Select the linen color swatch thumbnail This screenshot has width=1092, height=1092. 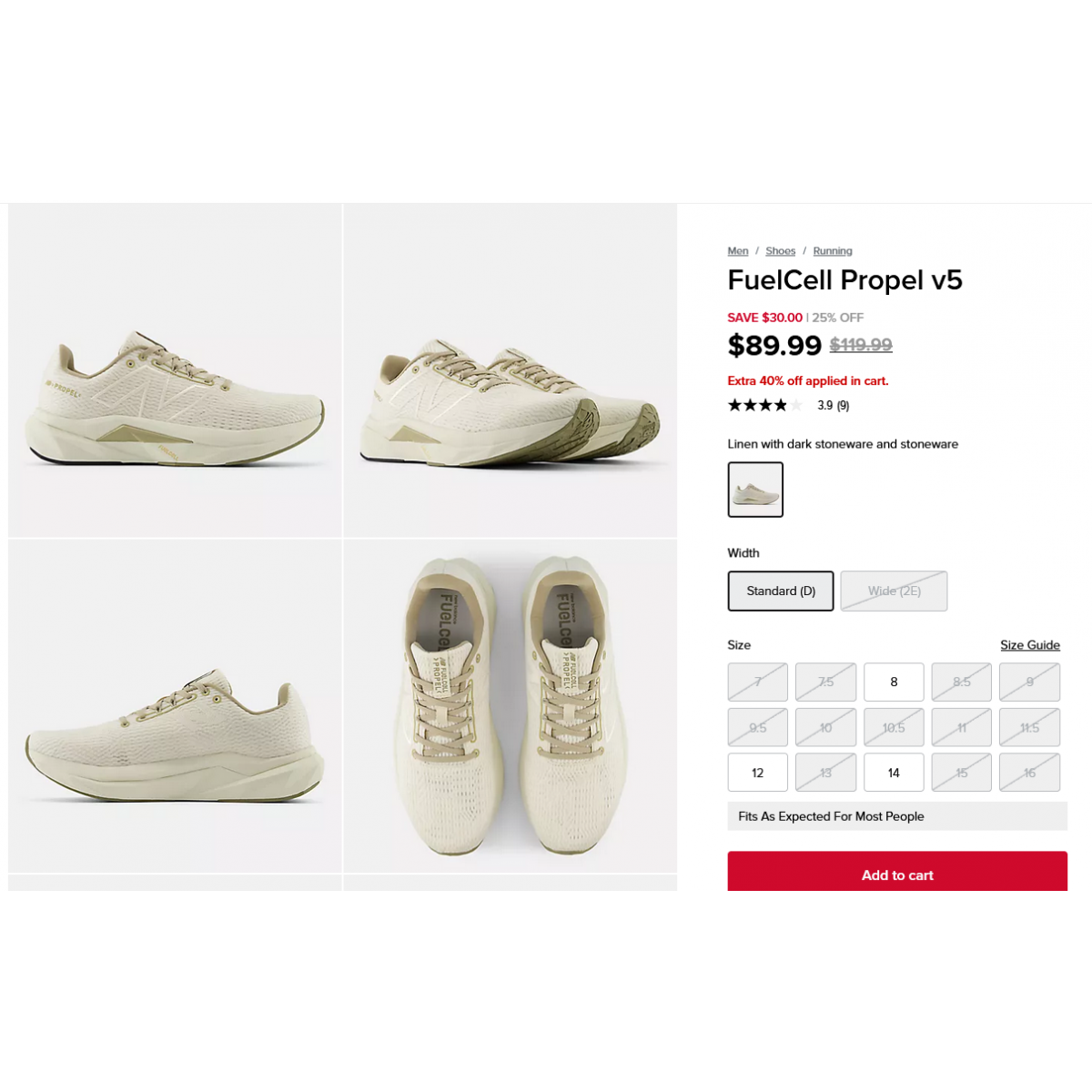pyautogui.click(x=755, y=490)
